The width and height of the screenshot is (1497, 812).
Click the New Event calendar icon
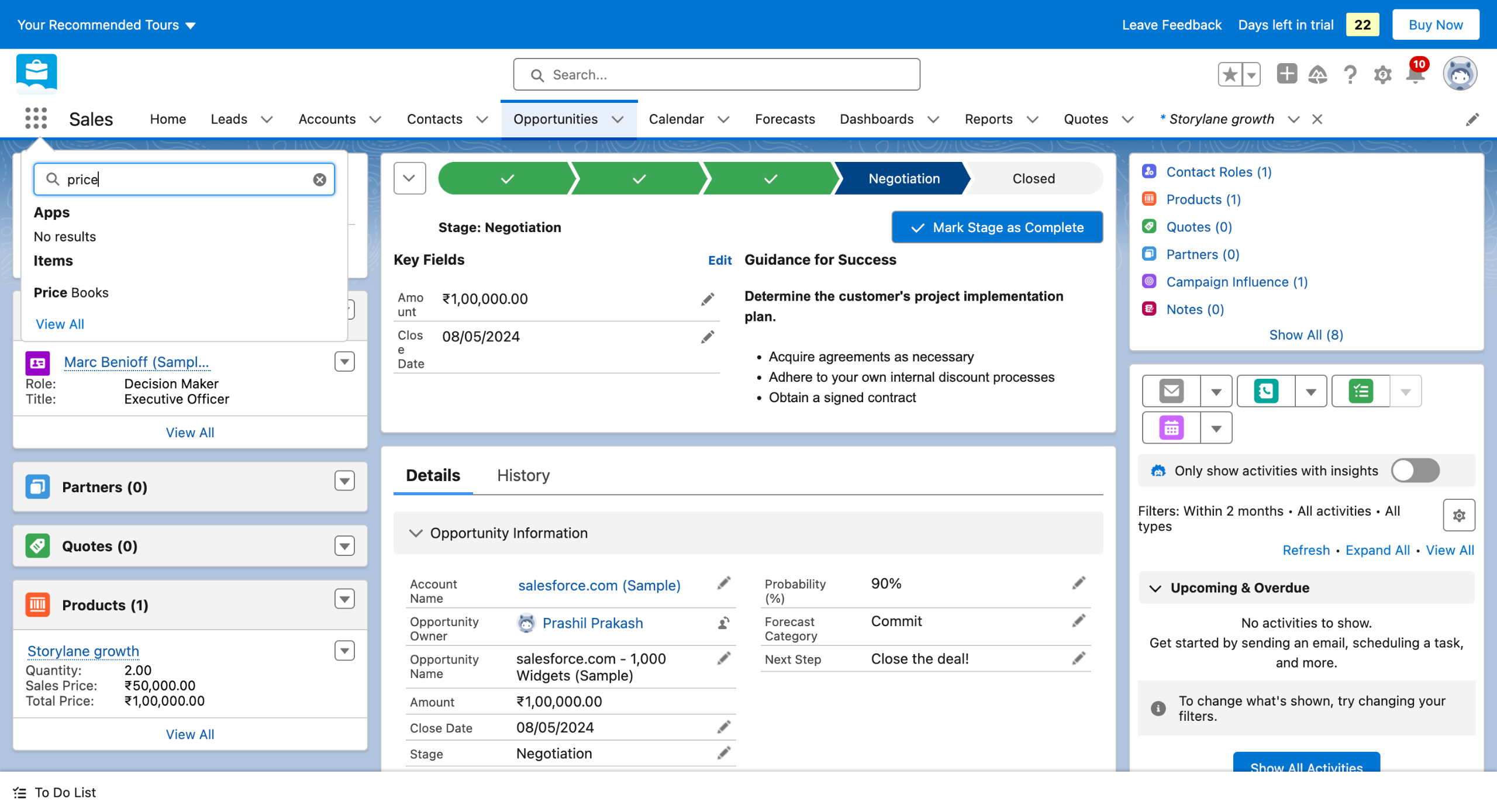coord(1171,428)
